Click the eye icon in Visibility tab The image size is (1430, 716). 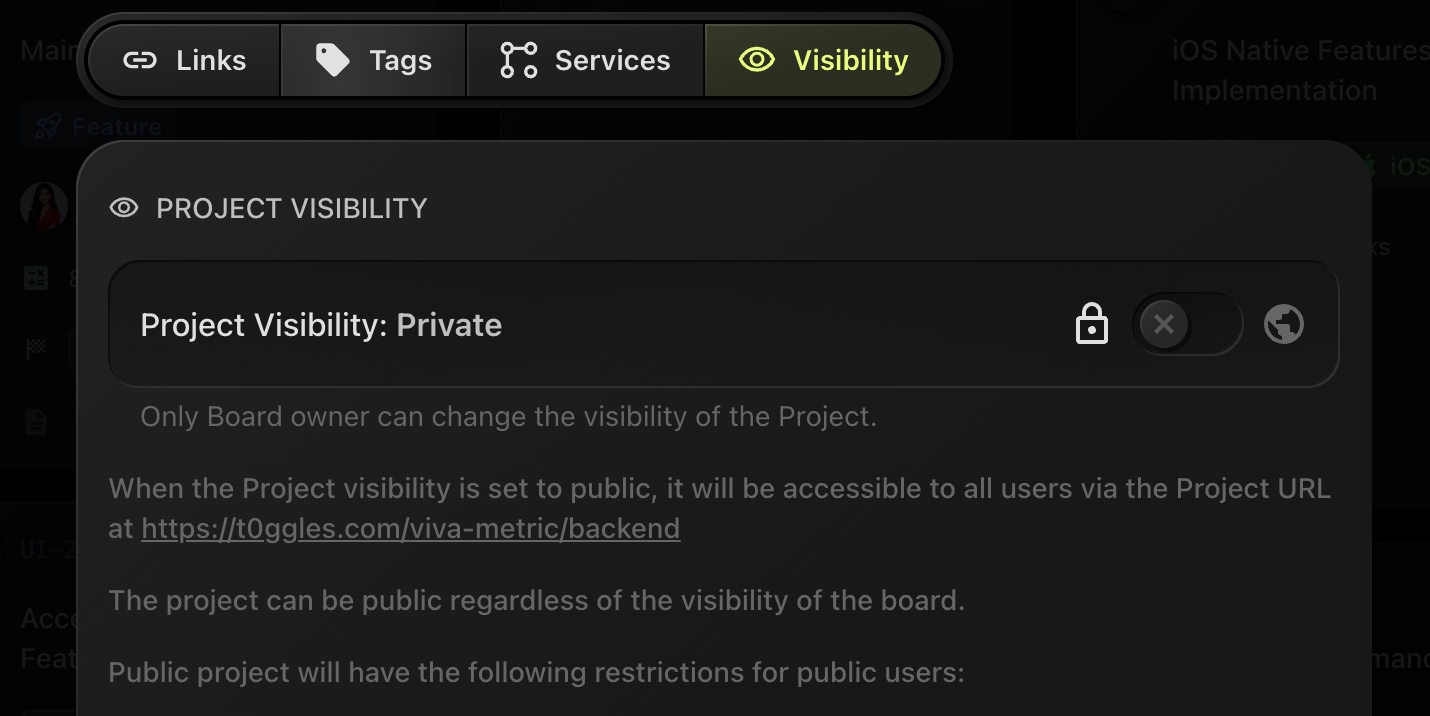757,61
